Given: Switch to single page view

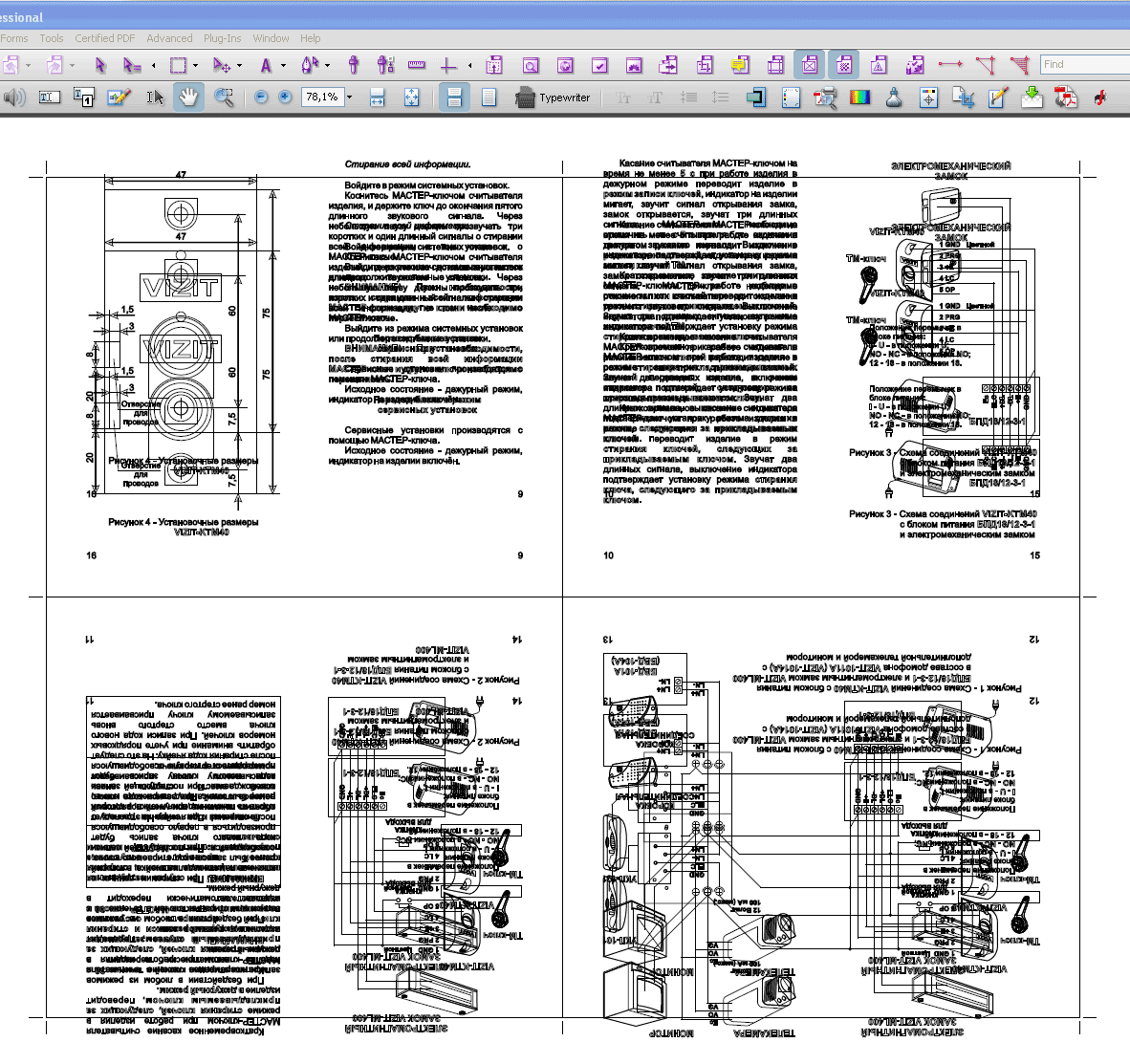Looking at the screenshot, I should (489, 97).
